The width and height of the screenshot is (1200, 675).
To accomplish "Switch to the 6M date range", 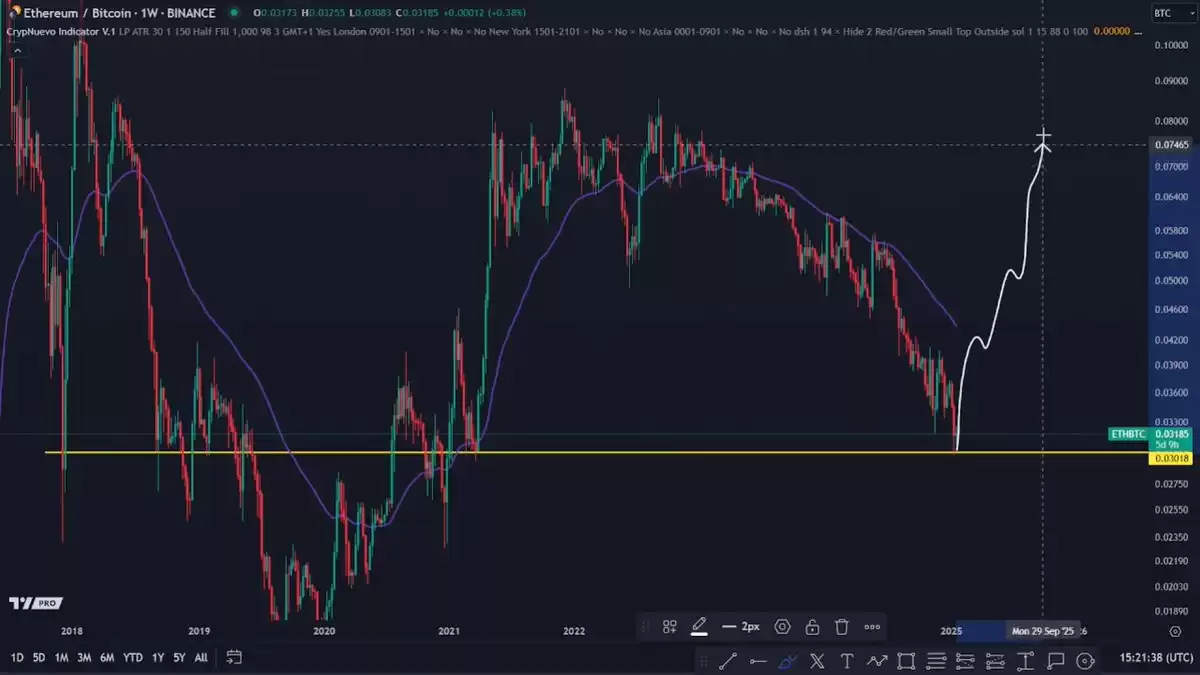I will (107, 658).
